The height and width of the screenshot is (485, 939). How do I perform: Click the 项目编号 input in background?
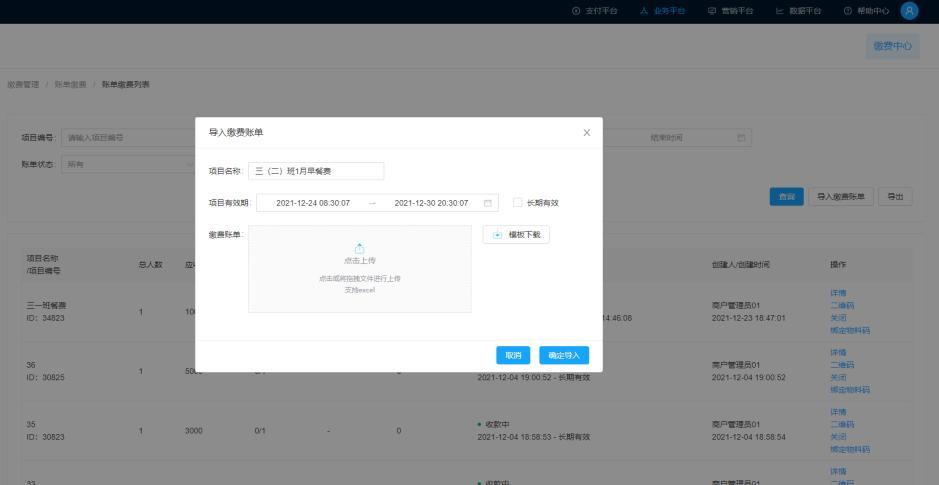129,138
